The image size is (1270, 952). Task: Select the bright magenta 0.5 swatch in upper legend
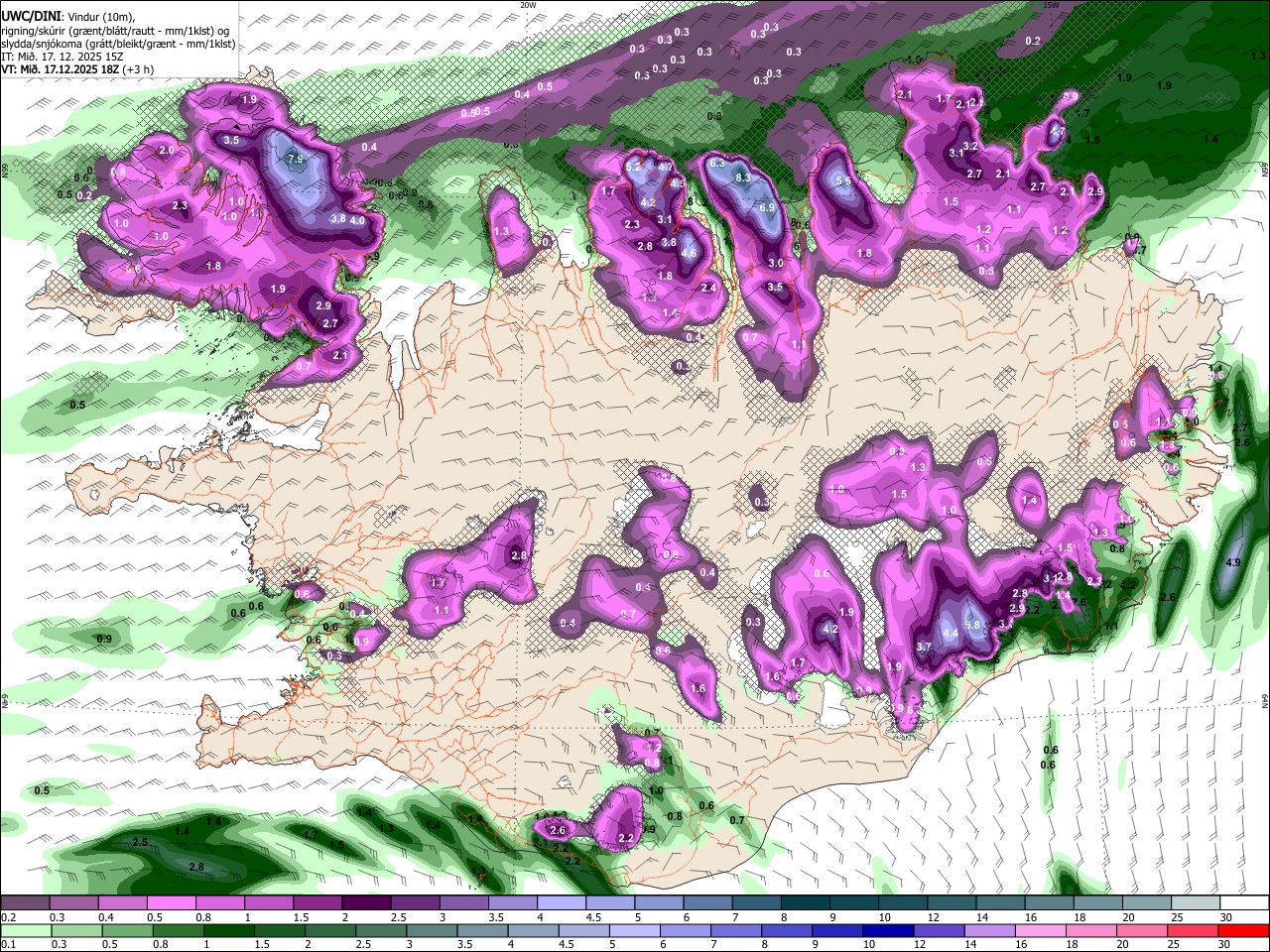171,902
